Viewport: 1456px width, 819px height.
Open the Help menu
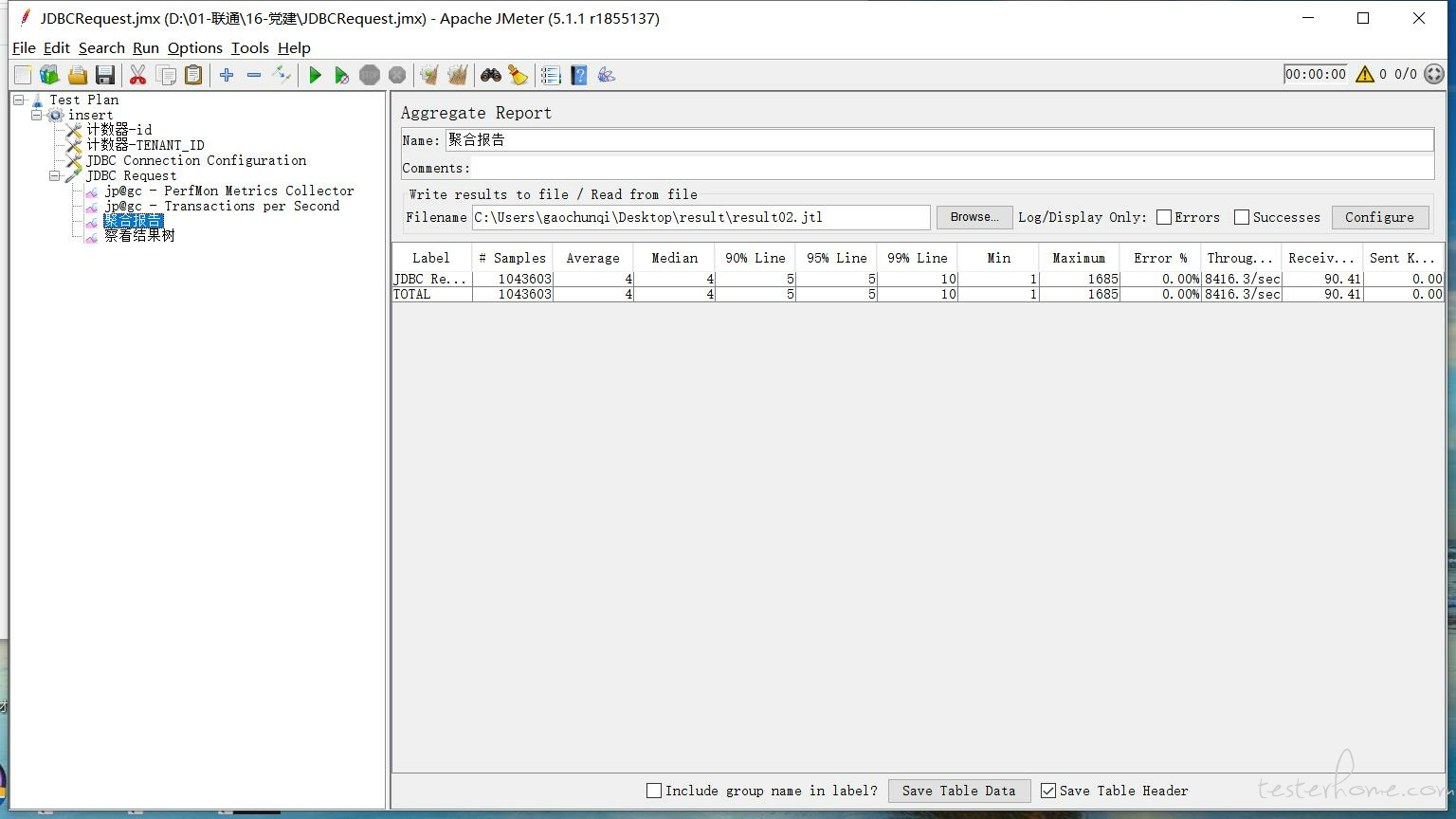[294, 47]
